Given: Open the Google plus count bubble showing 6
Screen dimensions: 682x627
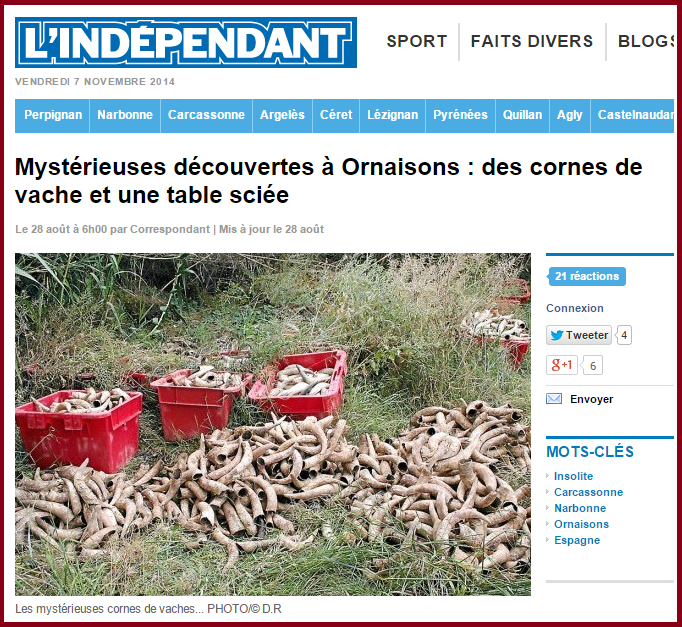Looking at the screenshot, I should pos(593,365).
